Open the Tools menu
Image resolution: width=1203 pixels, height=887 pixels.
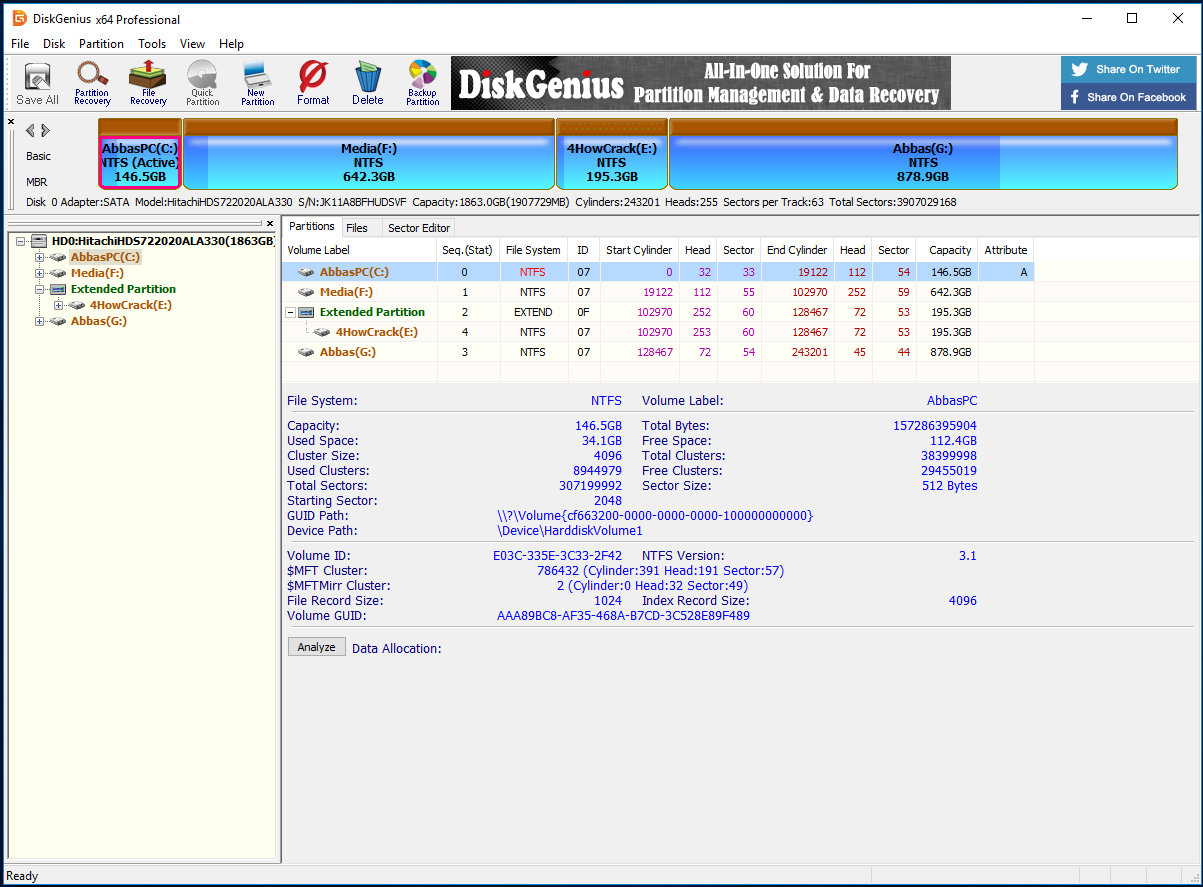pyautogui.click(x=152, y=44)
